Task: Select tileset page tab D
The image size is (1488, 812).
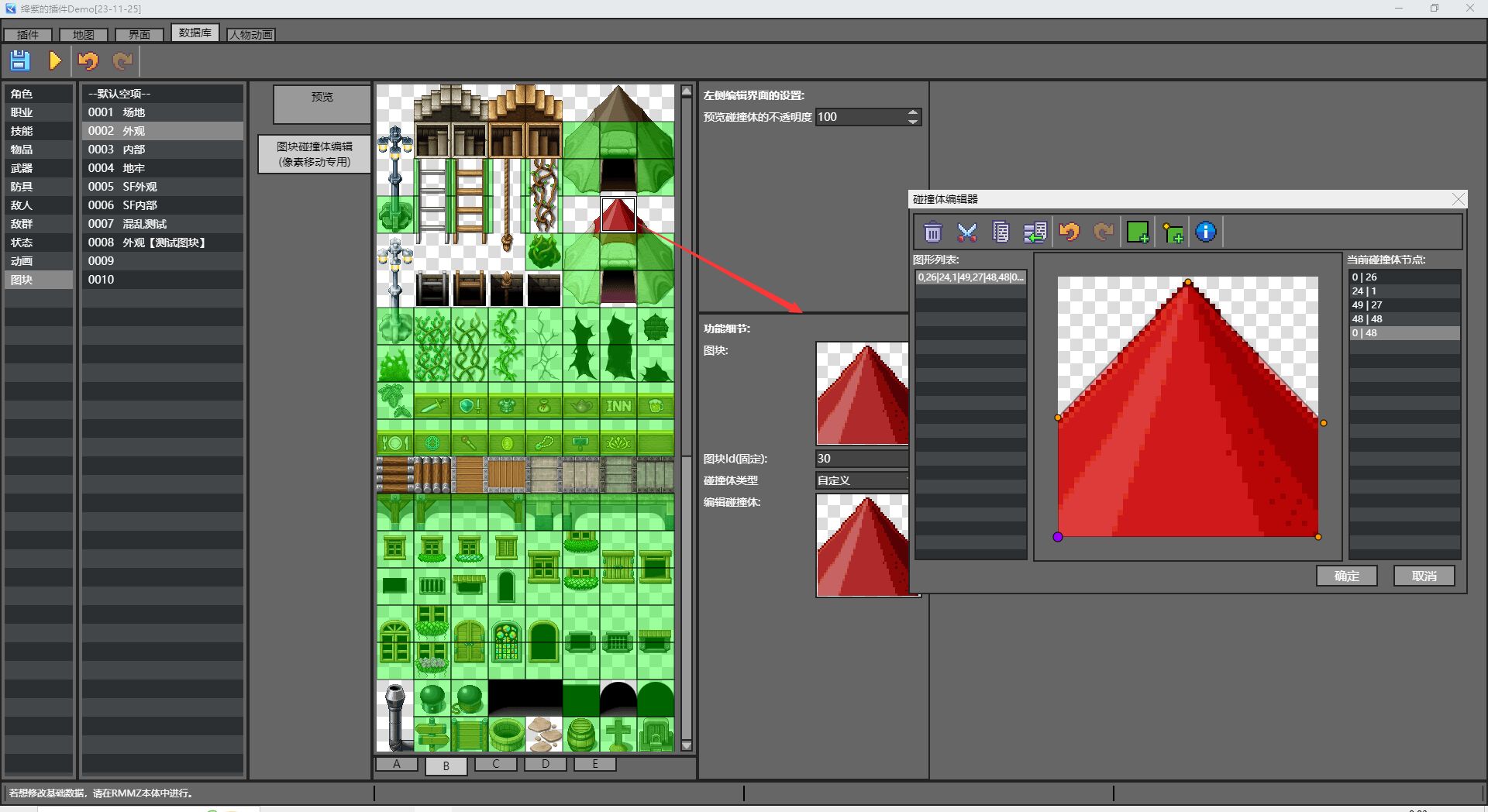Action: tap(546, 764)
